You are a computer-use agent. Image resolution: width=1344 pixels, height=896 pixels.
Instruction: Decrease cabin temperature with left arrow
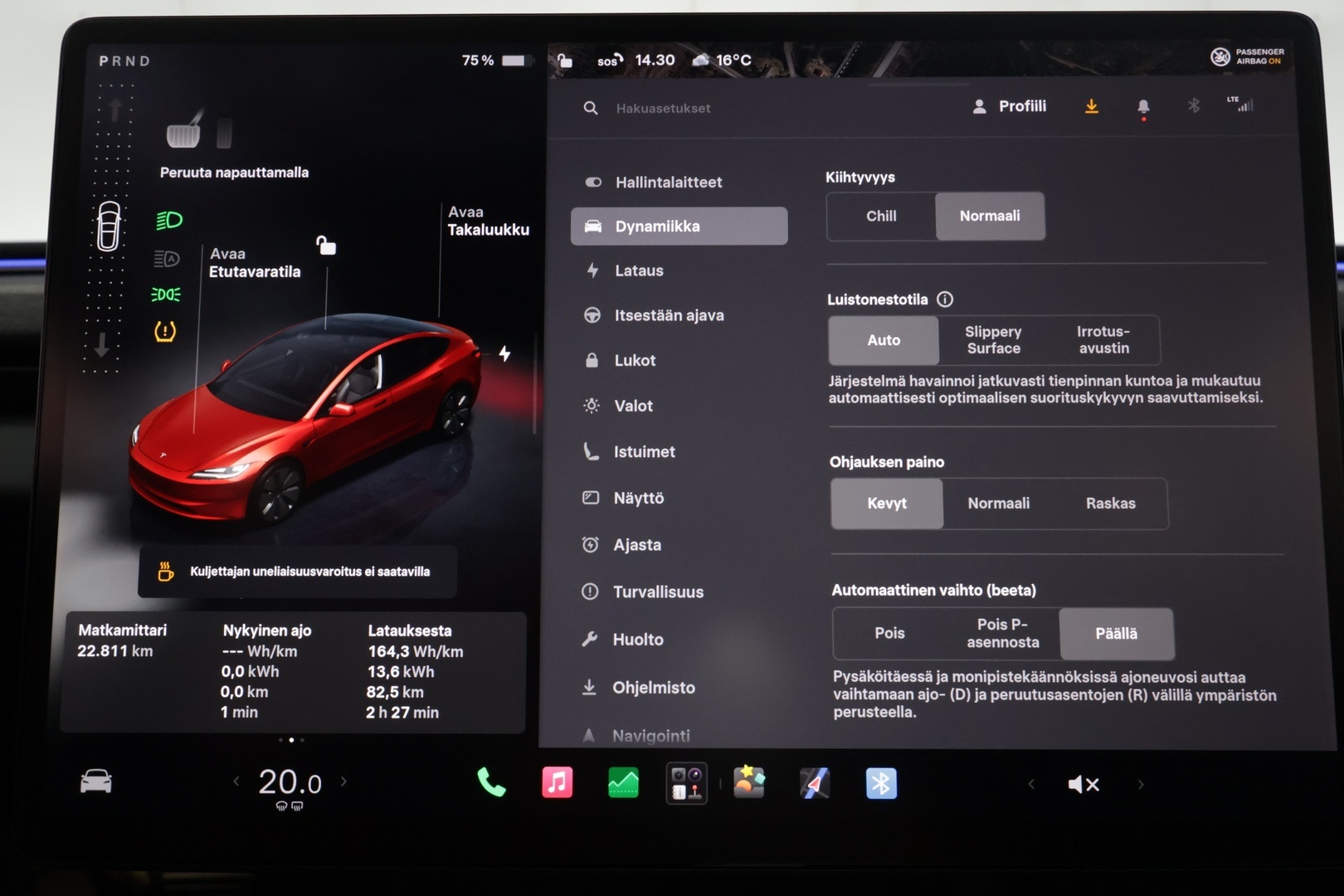pos(236,781)
